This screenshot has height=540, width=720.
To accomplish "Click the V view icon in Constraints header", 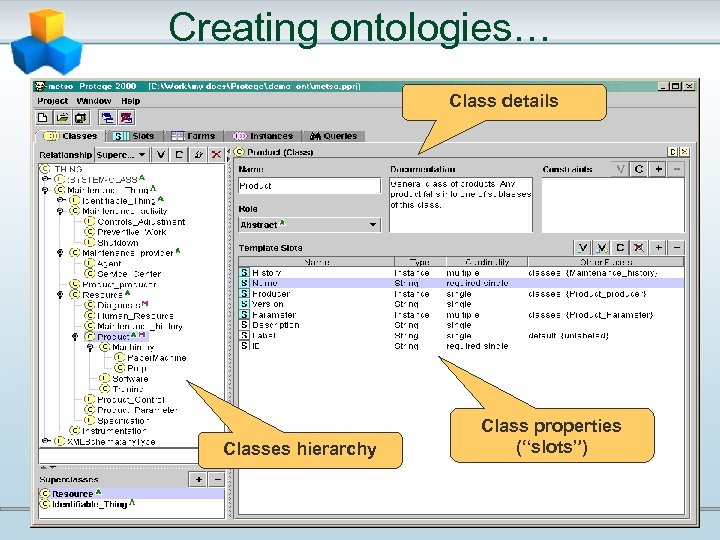I will (620, 169).
